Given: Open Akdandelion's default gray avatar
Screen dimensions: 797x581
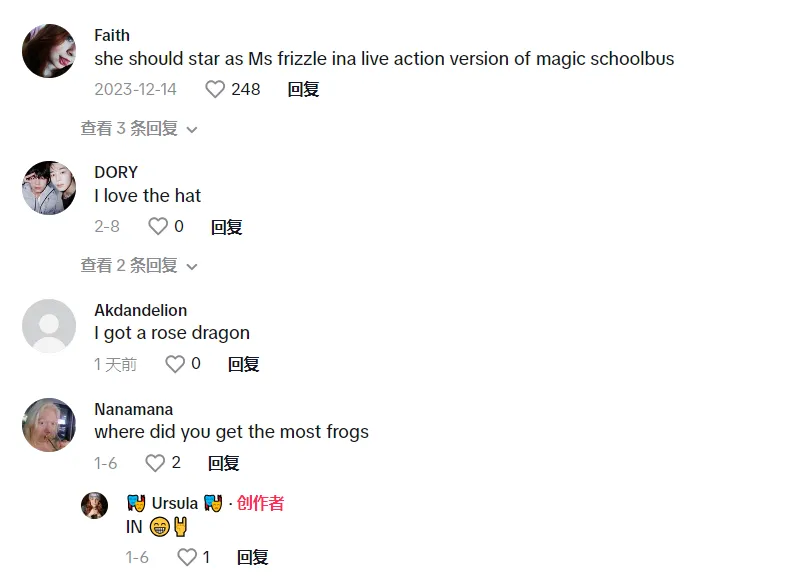Looking at the screenshot, I should 49,326.
